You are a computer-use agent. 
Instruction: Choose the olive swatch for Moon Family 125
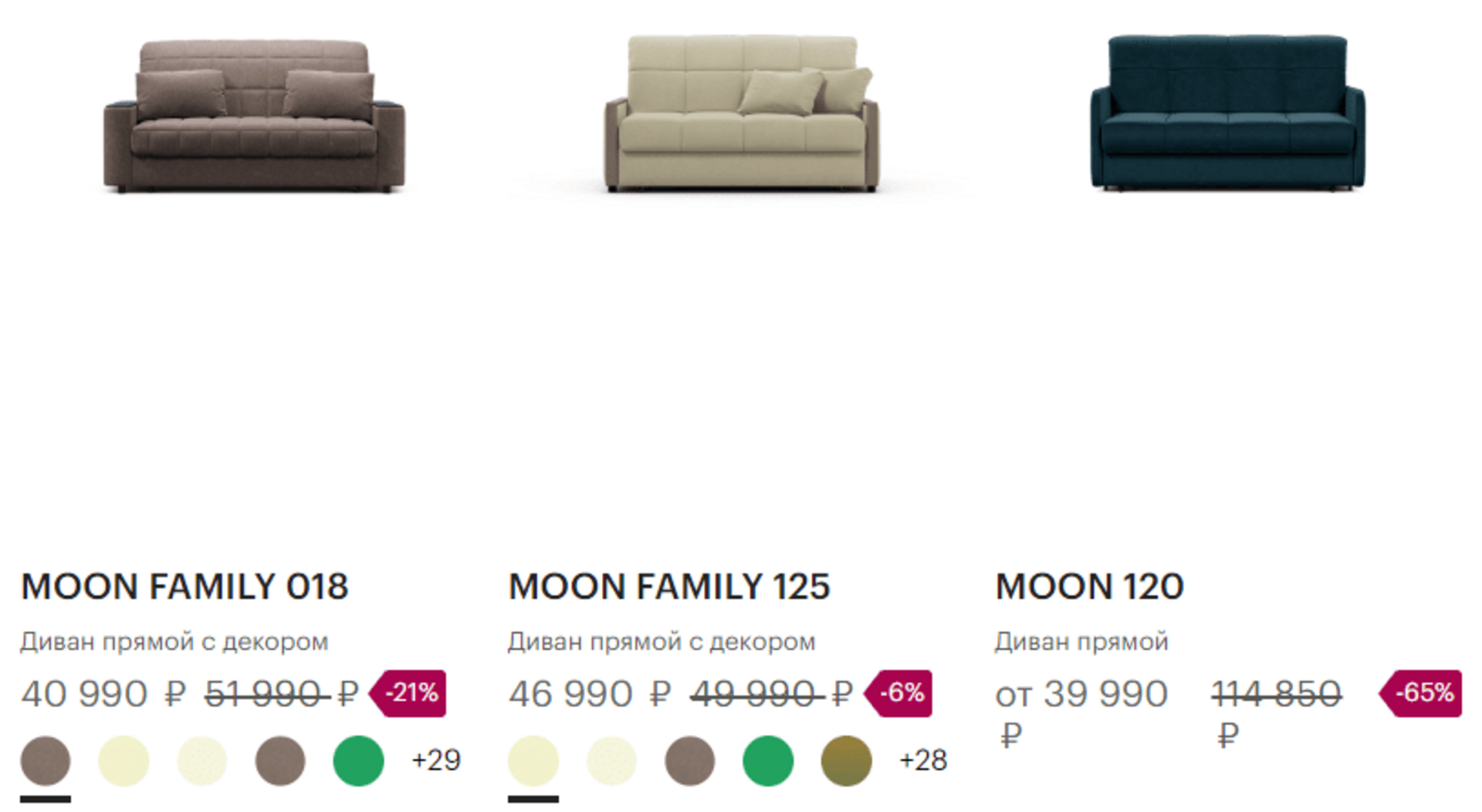[x=846, y=761]
